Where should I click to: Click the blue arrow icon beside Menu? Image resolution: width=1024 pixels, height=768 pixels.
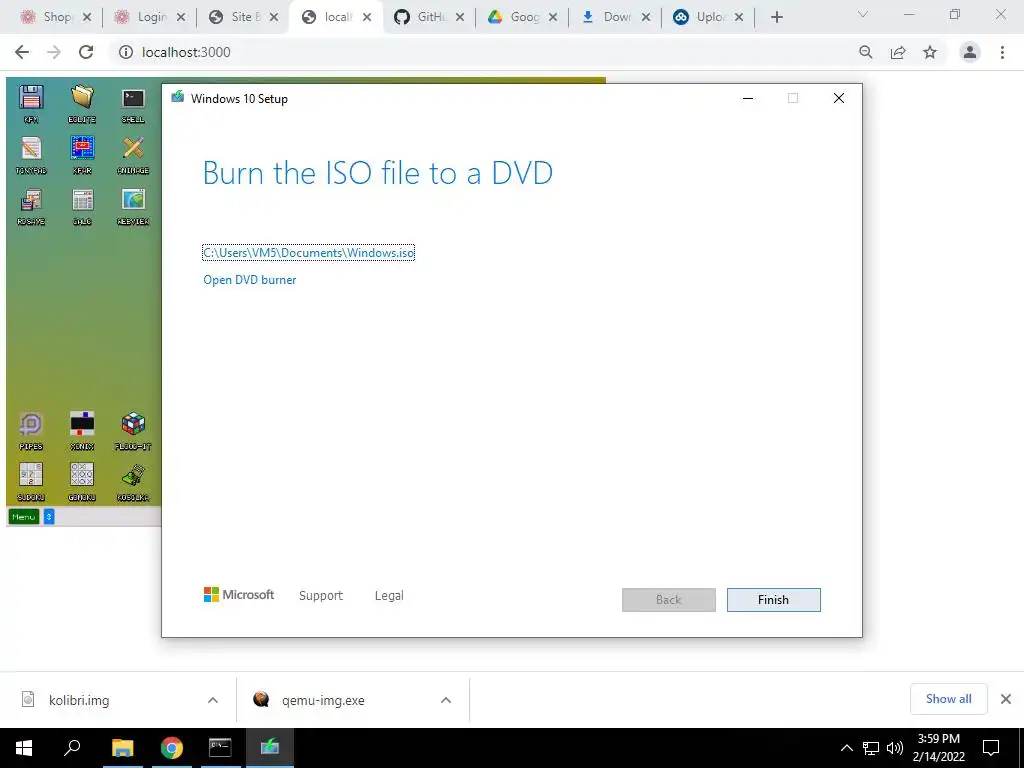pos(49,517)
